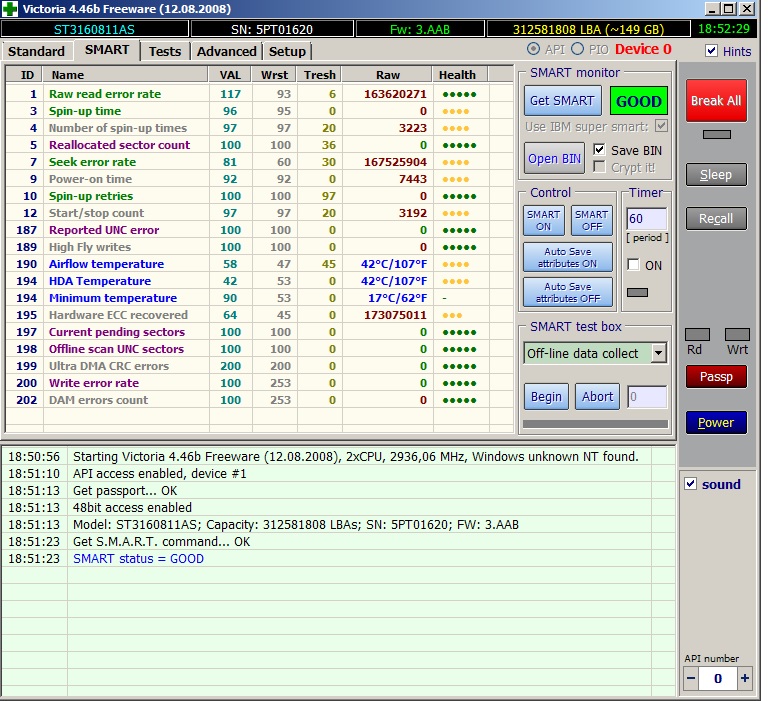The width and height of the screenshot is (768, 701).
Task: Decrease API number with minus button
Action: pos(690,678)
